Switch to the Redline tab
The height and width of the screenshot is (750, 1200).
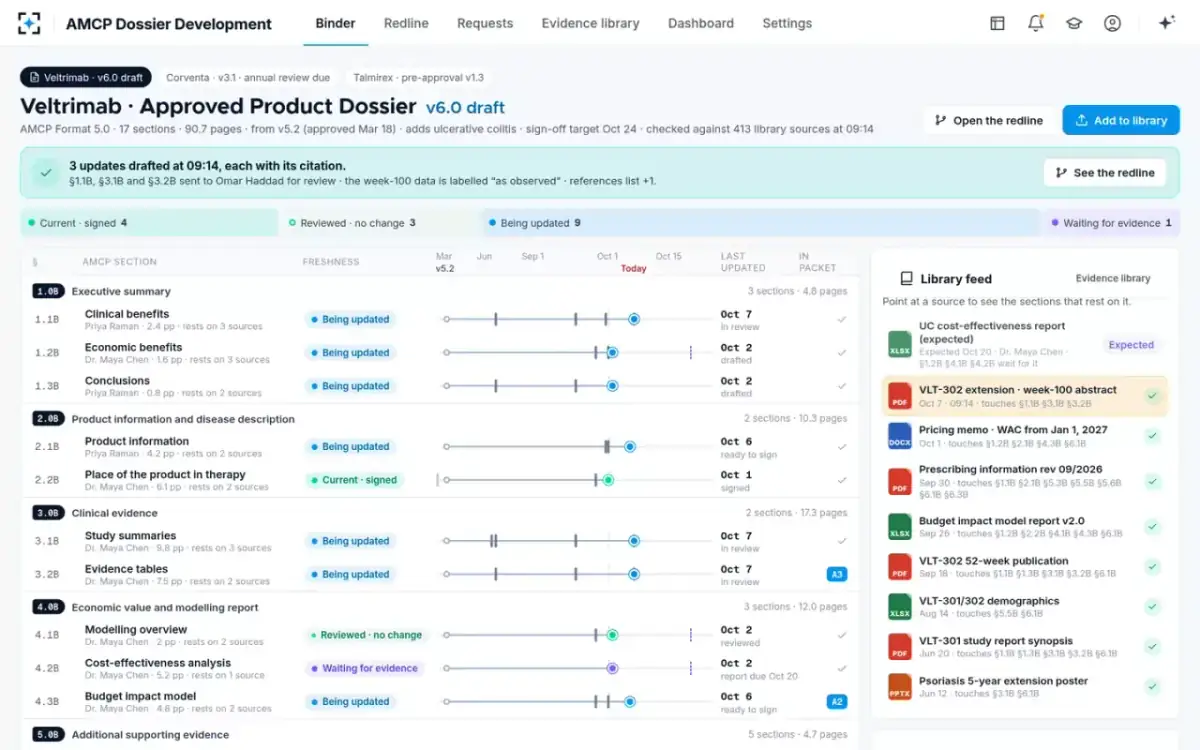click(406, 23)
